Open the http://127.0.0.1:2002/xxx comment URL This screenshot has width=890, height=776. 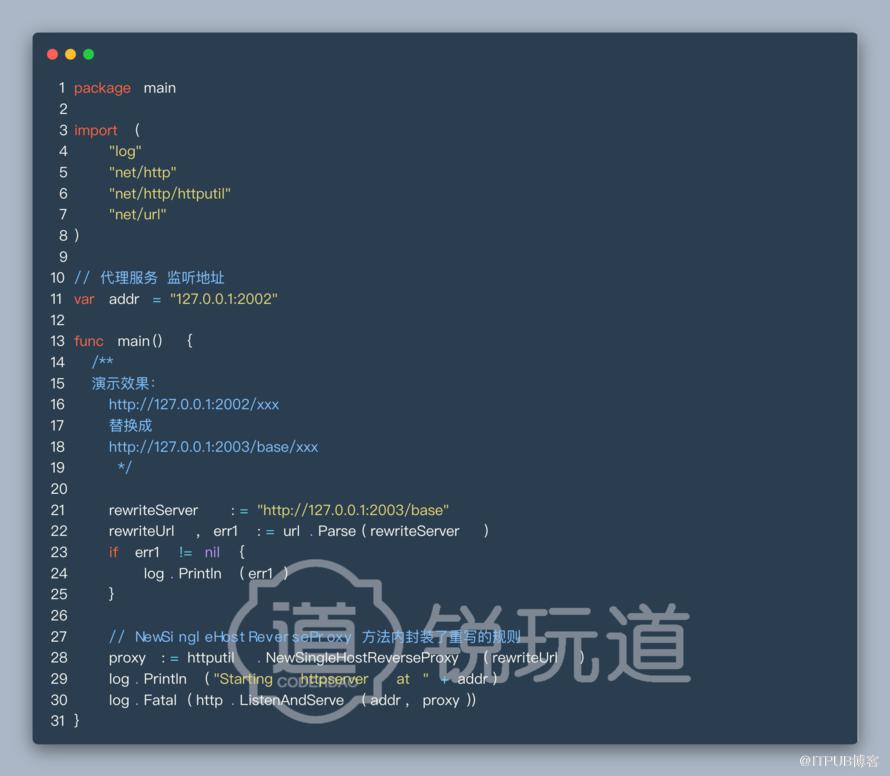pyautogui.click(x=194, y=404)
